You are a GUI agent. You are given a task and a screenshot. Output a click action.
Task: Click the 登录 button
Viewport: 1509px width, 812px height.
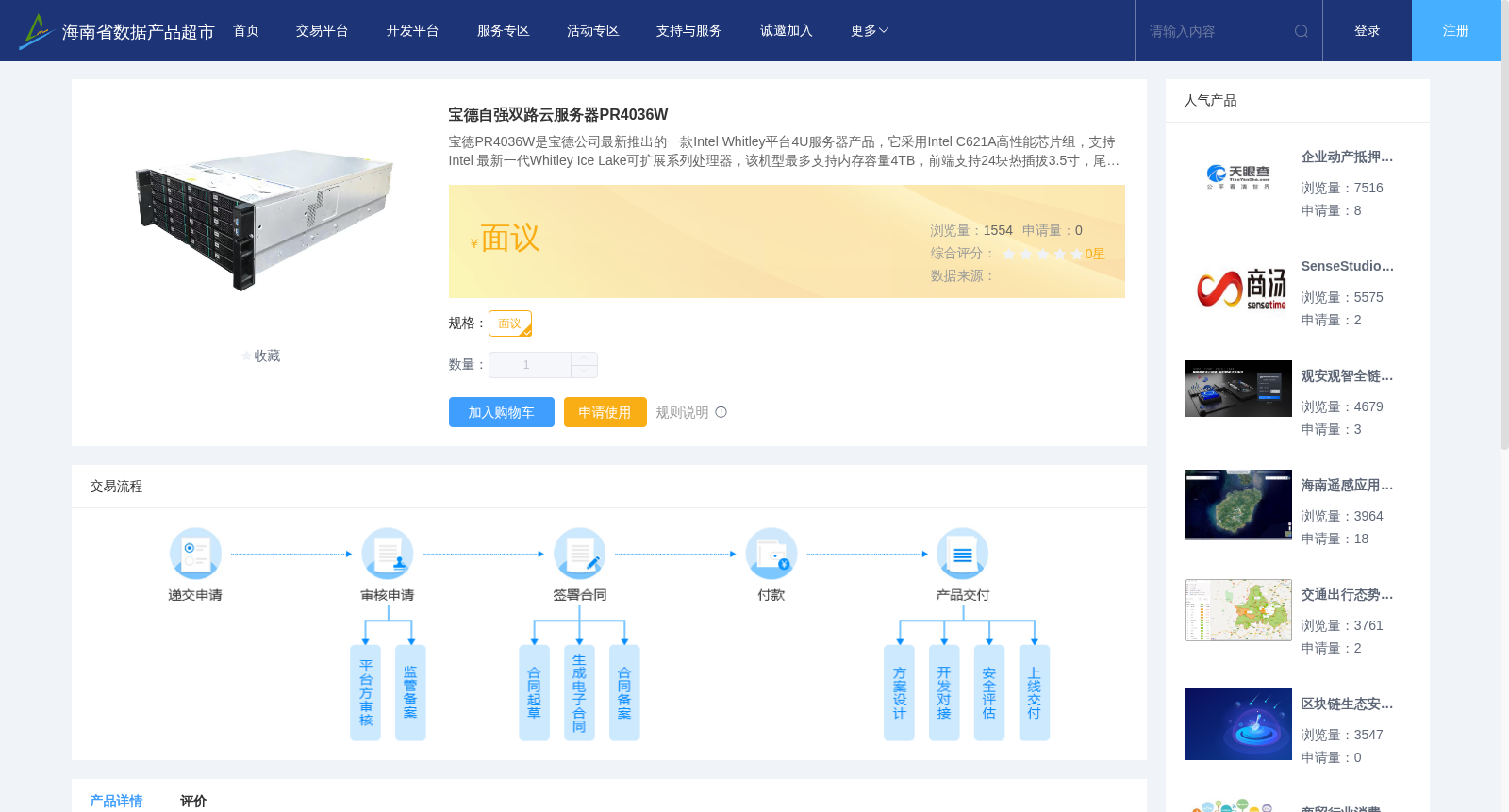(x=1368, y=31)
